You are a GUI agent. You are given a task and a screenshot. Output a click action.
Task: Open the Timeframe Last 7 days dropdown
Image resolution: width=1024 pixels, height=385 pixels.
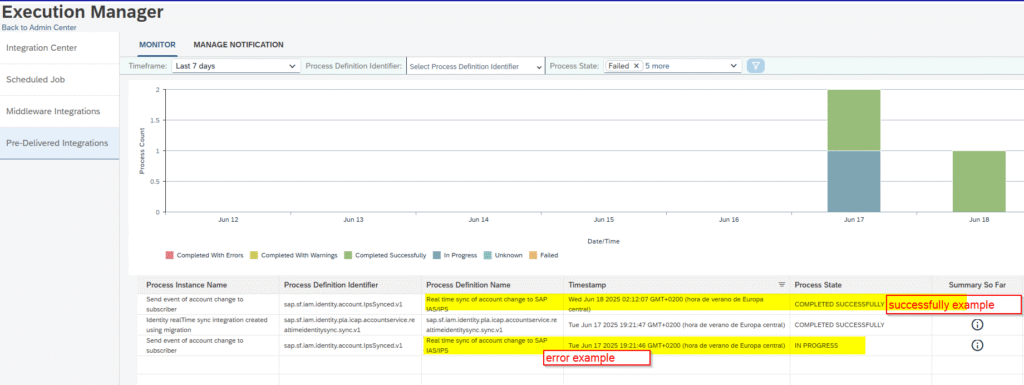(x=236, y=66)
